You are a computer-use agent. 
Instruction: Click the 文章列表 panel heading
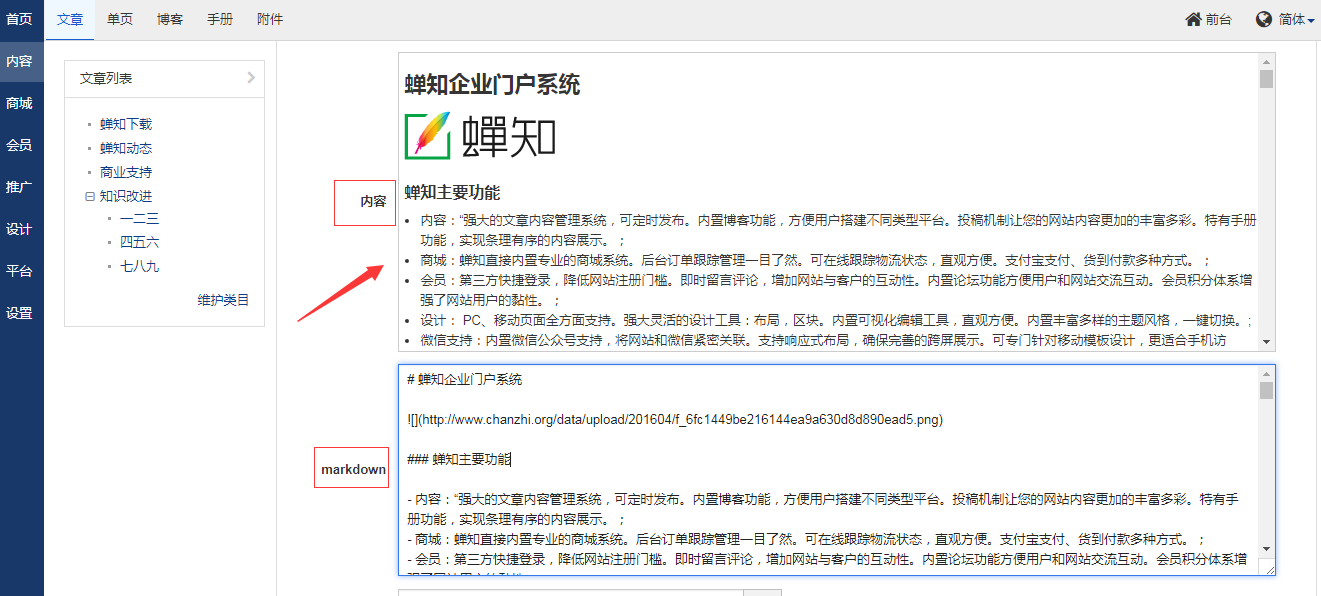[x=106, y=78]
